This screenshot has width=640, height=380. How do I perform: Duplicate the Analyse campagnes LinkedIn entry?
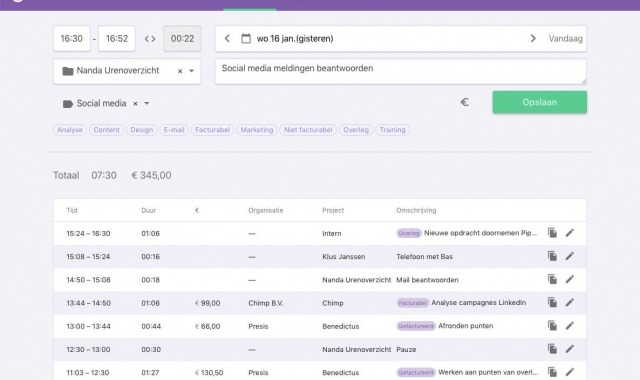[552, 302]
